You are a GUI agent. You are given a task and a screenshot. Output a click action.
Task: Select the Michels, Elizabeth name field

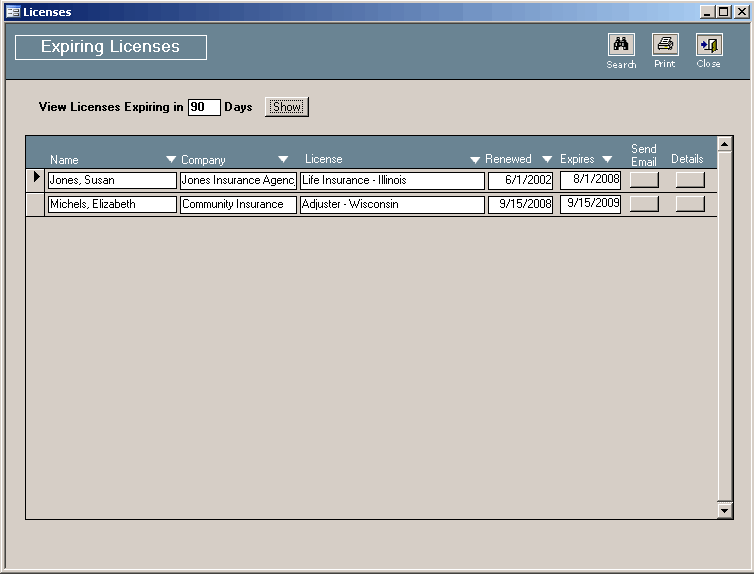point(112,204)
